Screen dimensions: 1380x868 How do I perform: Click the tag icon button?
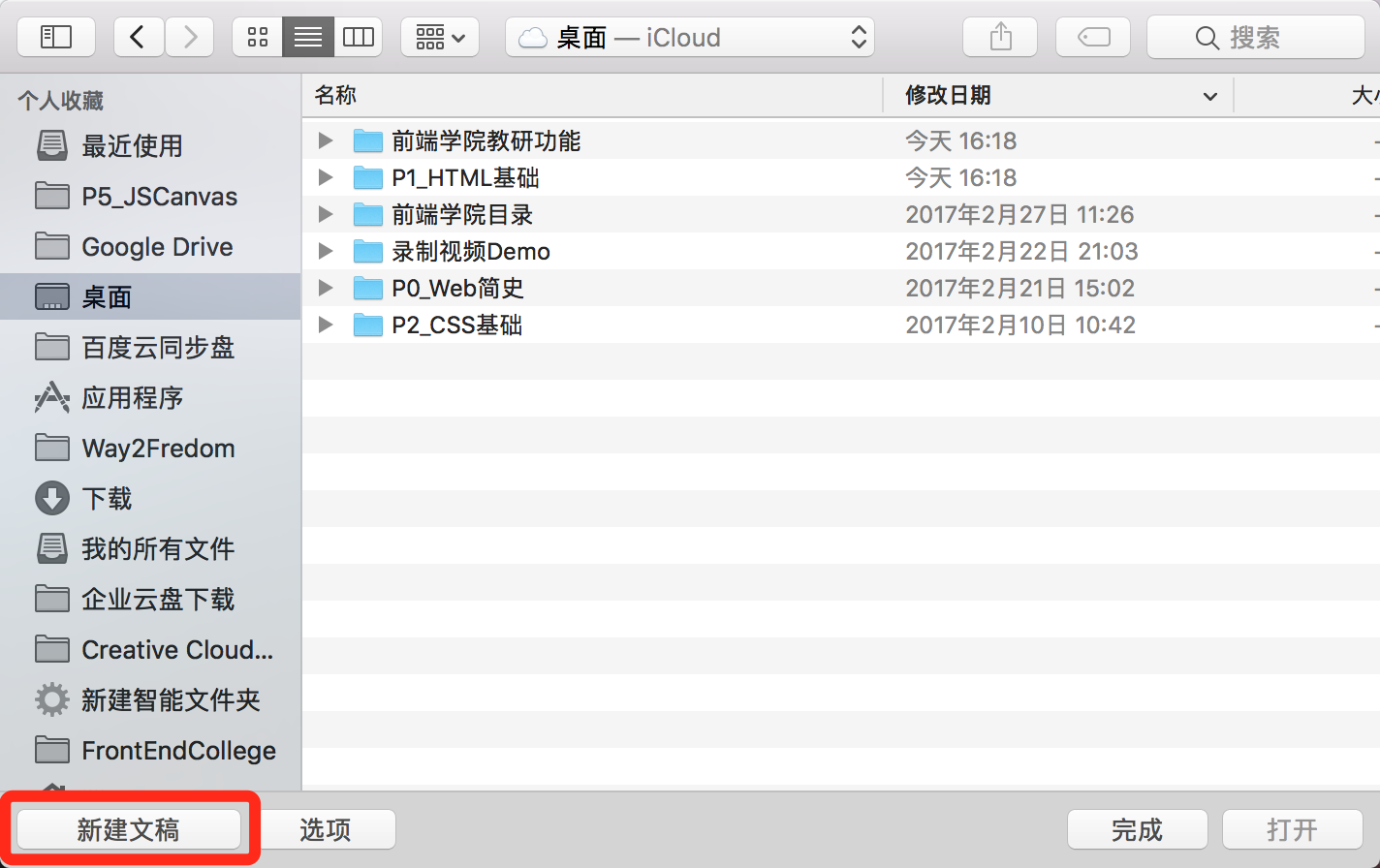1094,38
